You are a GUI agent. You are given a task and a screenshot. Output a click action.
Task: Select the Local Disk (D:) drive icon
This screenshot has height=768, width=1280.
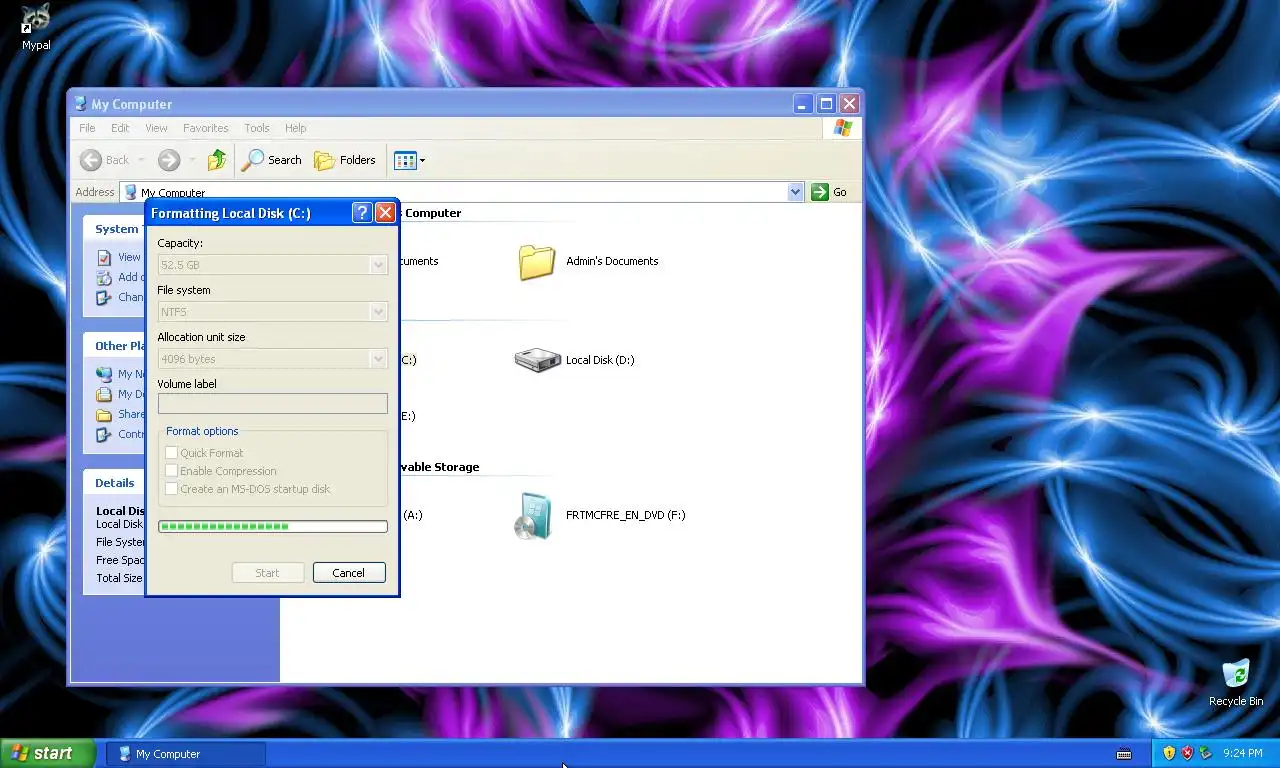(537, 360)
